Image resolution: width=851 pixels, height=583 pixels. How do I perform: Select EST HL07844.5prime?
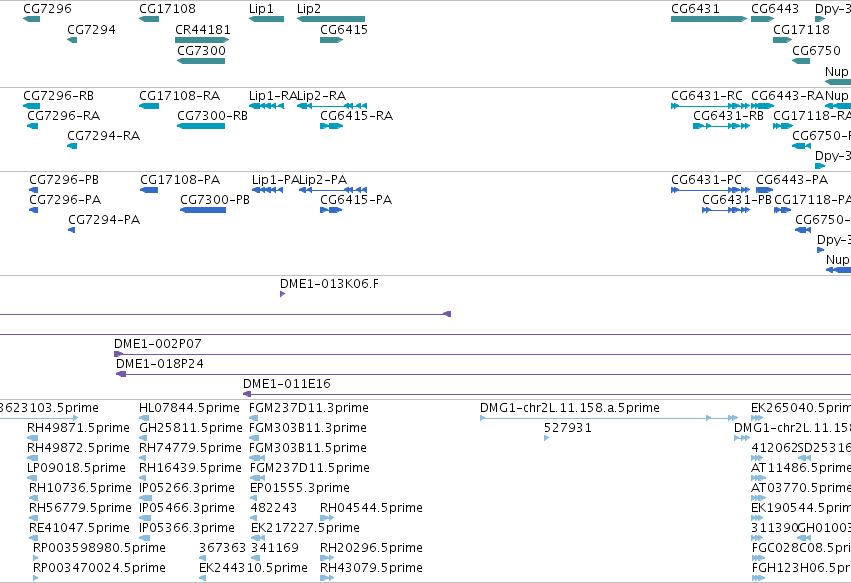click(144, 418)
